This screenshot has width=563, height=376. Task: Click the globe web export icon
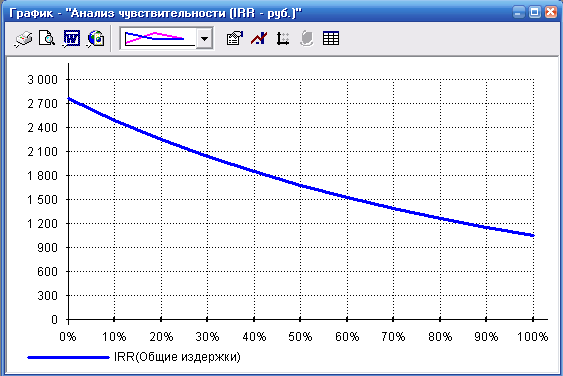point(96,38)
